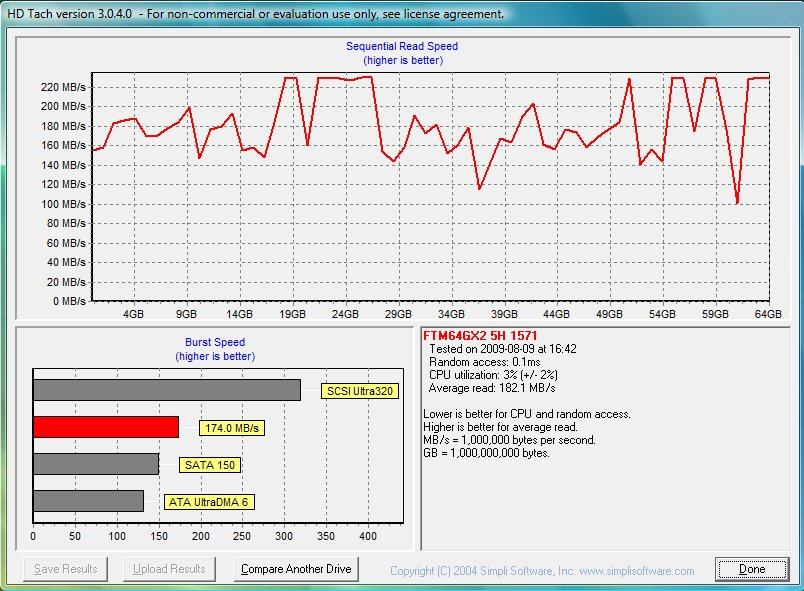The width and height of the screenshot is (804, 591).
Task: Open the simplisoftware.com copyright link
Action: (542, 571)
